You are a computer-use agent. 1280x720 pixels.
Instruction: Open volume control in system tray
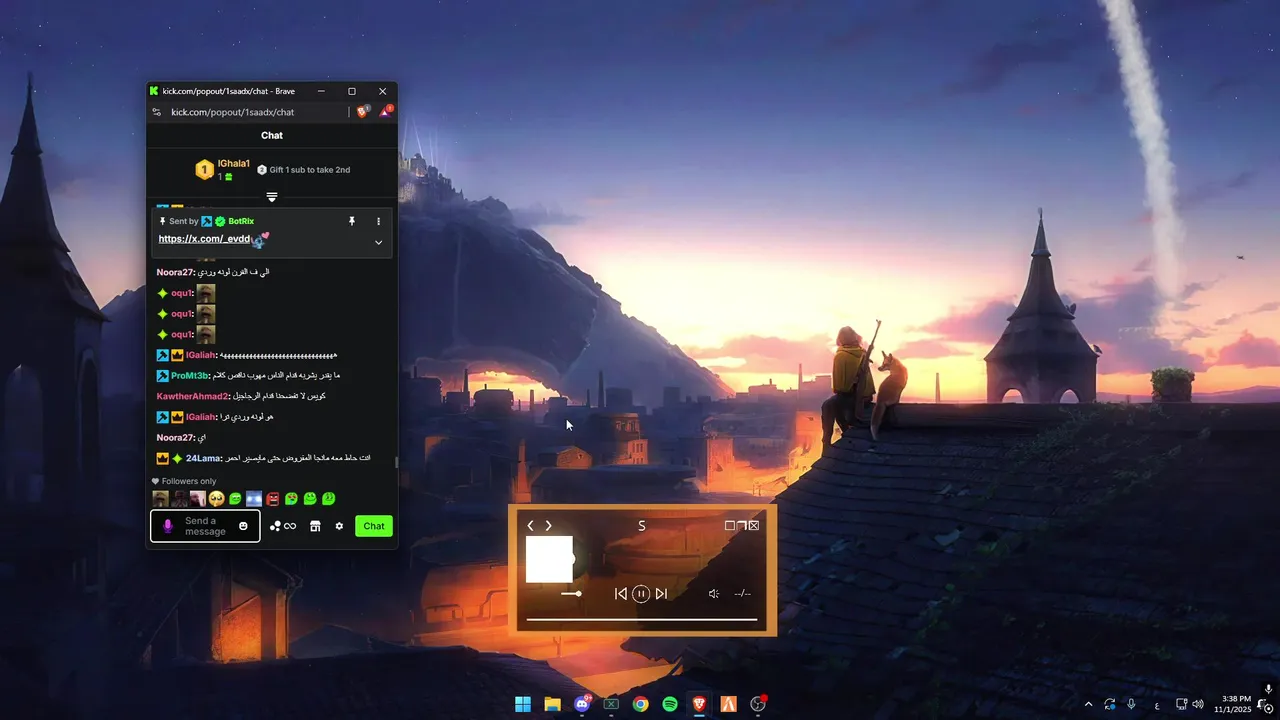coord(1198,704)
